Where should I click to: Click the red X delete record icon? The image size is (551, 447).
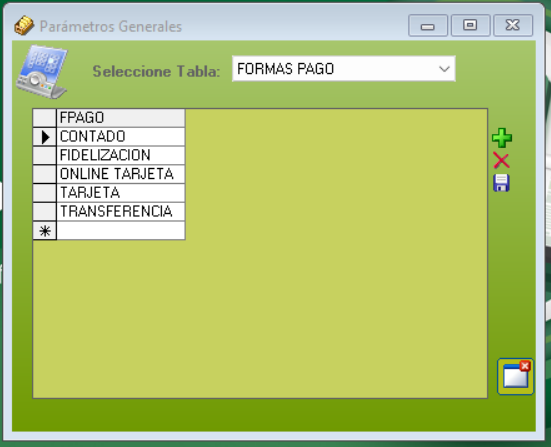coord(501,161)
